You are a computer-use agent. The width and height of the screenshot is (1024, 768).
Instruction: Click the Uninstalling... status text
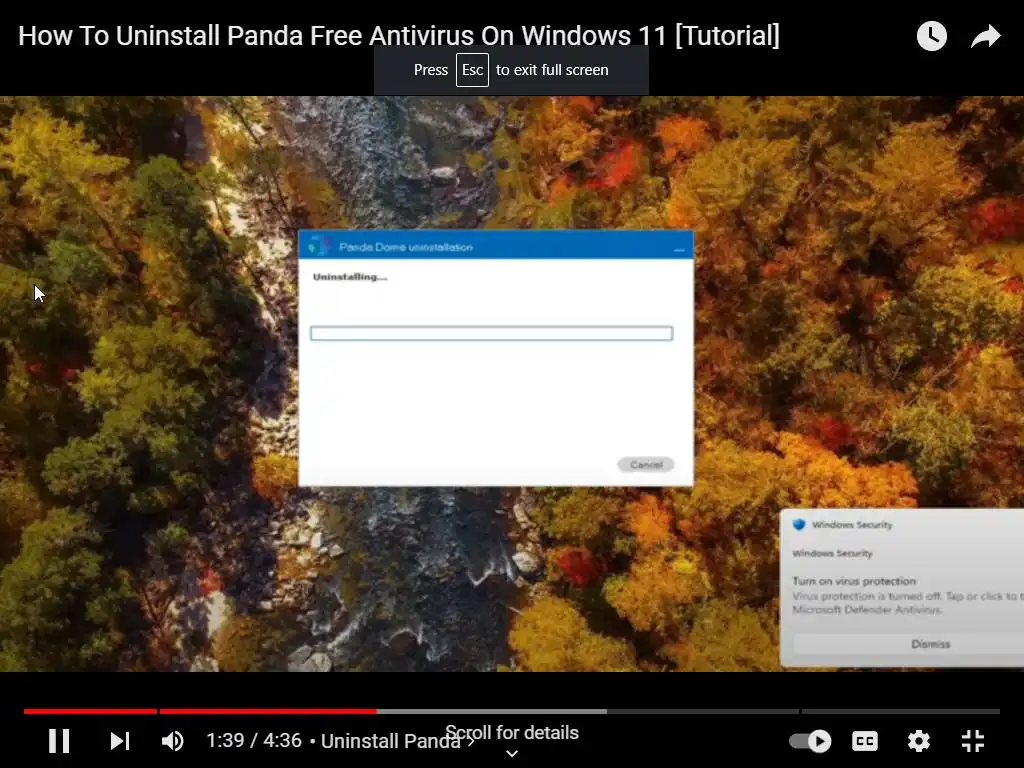350,277
